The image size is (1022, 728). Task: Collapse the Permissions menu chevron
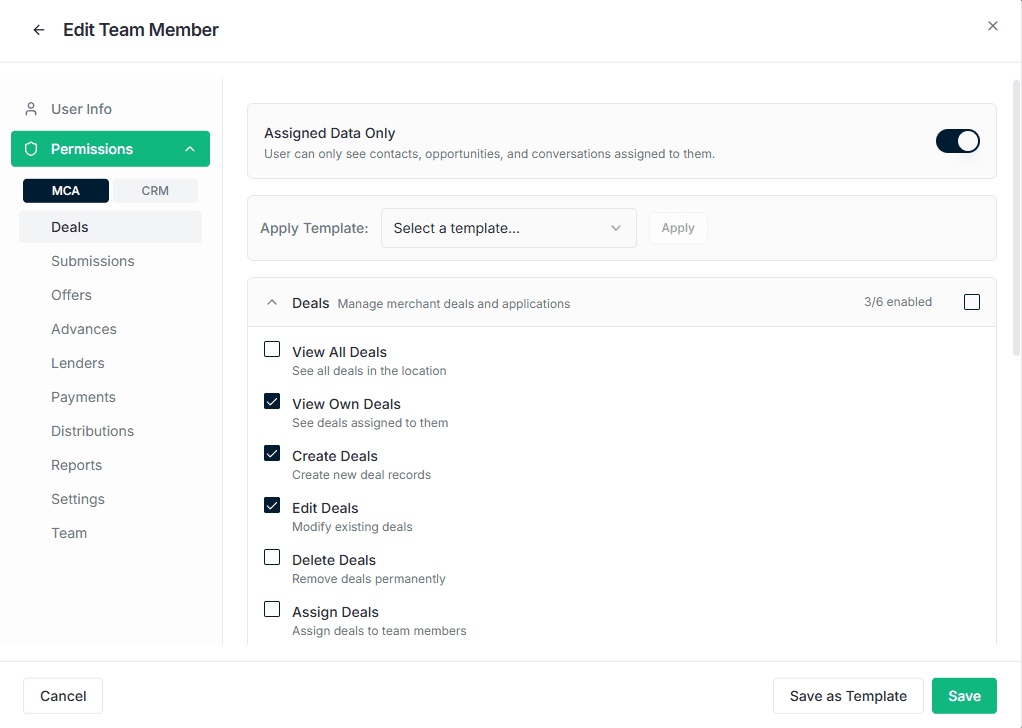(x=190, y=149)
